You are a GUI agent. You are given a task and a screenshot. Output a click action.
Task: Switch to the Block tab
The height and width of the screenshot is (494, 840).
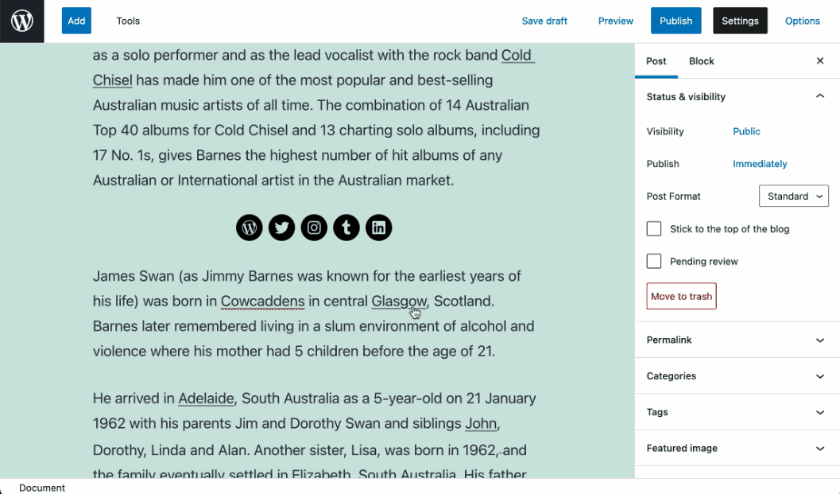click(x=701, y=61)
